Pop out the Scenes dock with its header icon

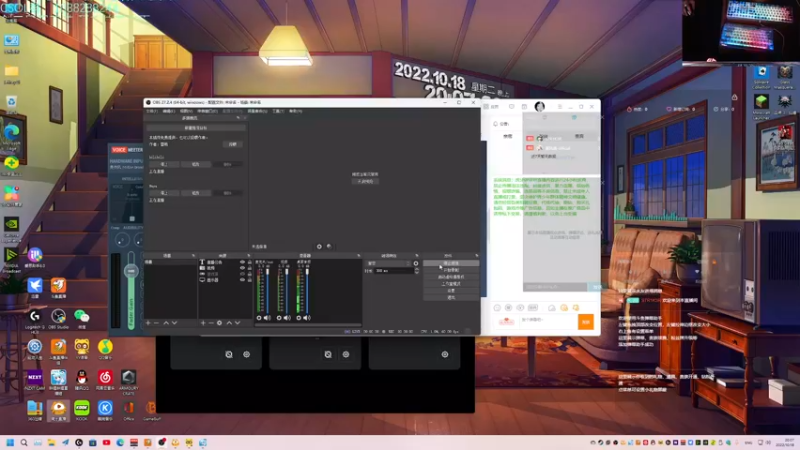tap(193, 256)
